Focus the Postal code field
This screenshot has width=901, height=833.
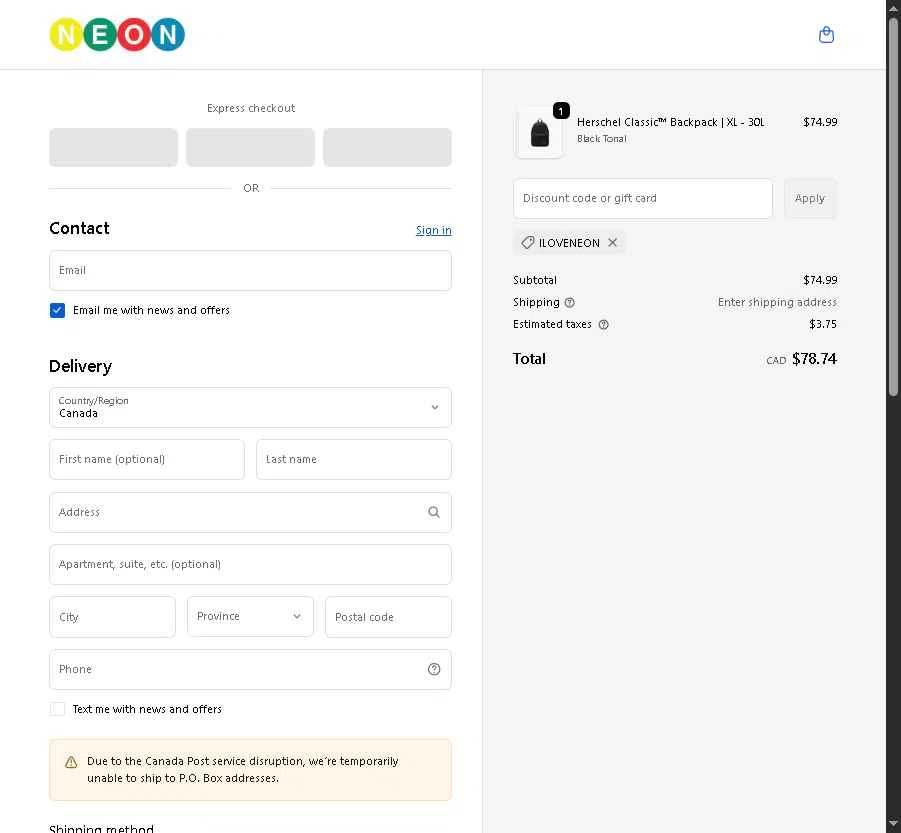click(x=388, y=616)
